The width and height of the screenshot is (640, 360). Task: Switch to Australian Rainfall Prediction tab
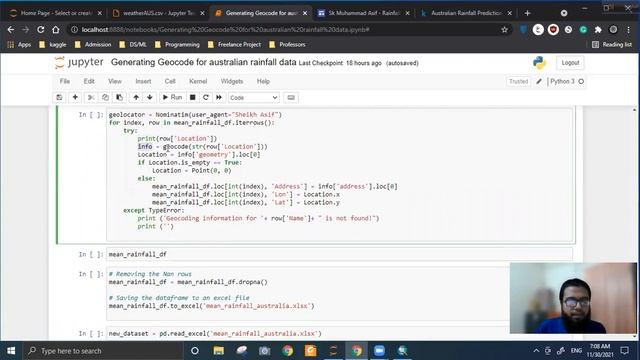click(466, 13)
